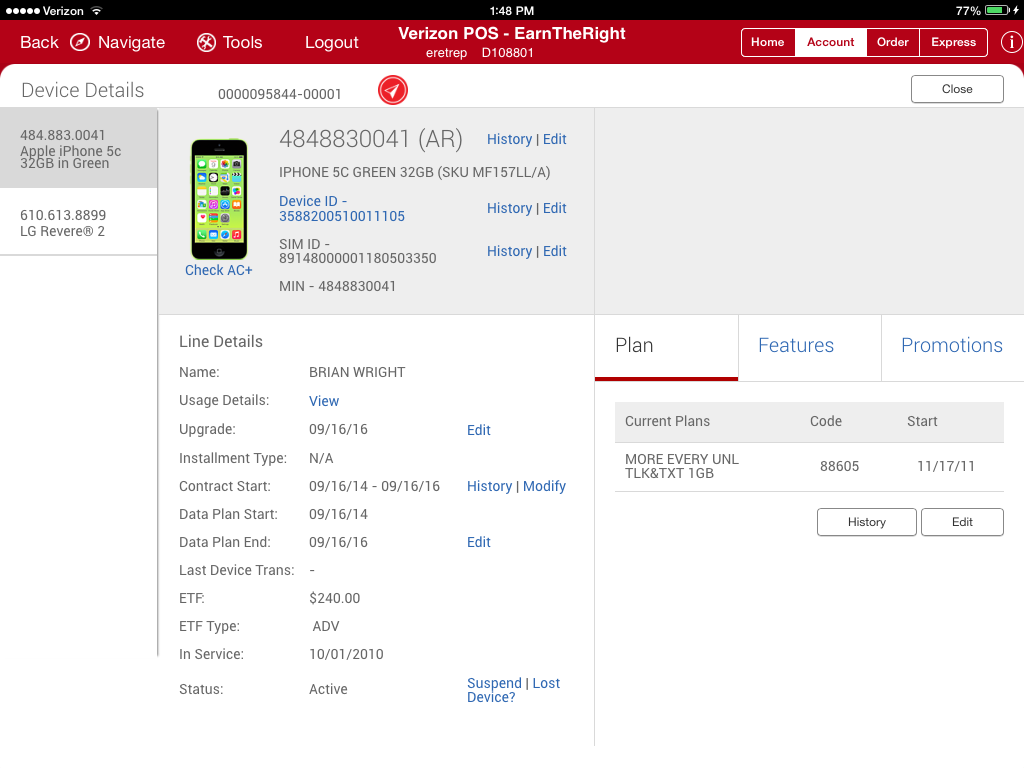
Task: Open the Check AC+ link
Action: [x=219, y=270]
